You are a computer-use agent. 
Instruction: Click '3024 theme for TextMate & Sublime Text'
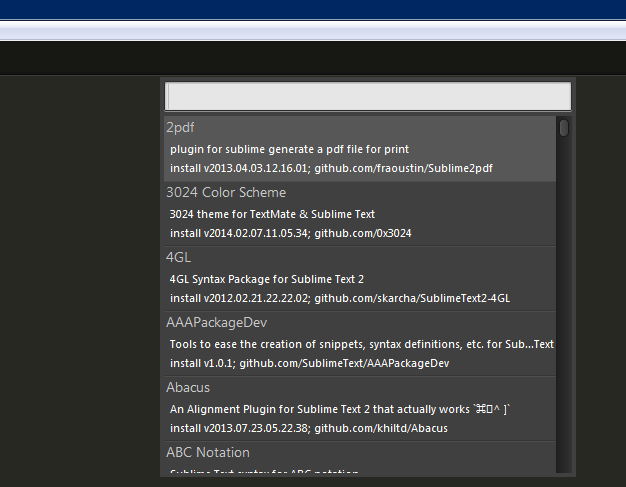(272, 214)
